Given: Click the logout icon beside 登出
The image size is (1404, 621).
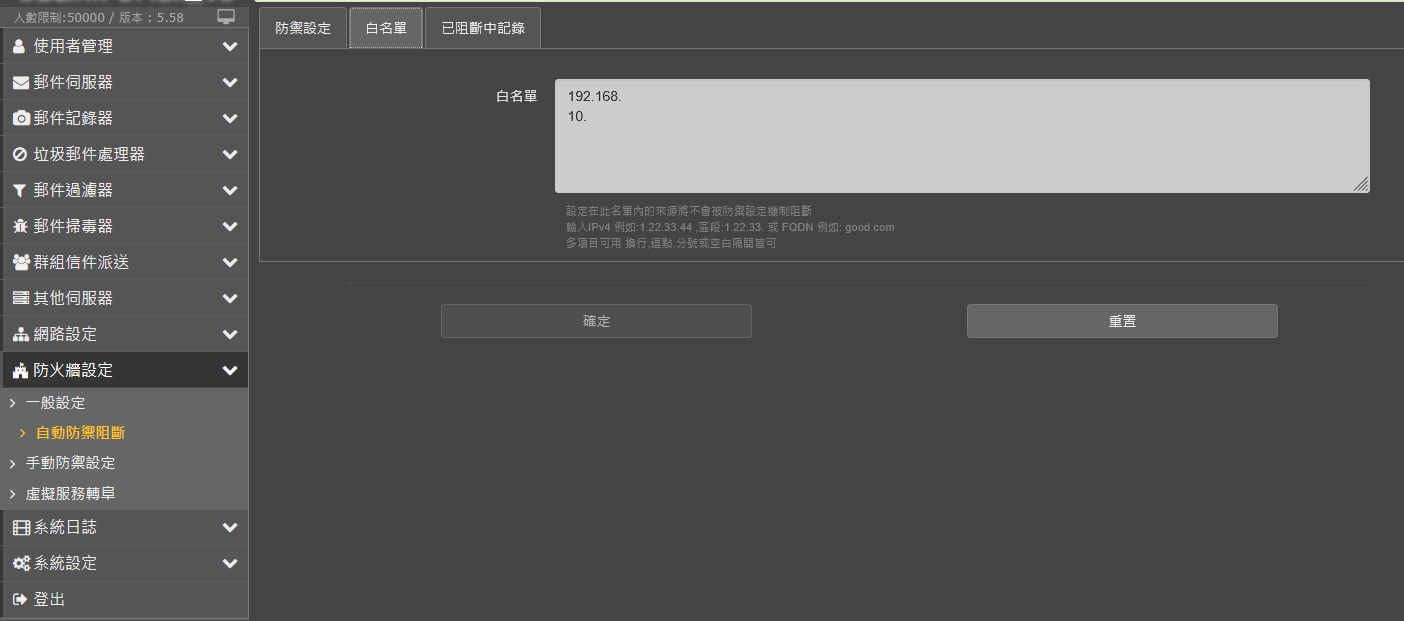Looking at the screenshot, I should point(20,599).
